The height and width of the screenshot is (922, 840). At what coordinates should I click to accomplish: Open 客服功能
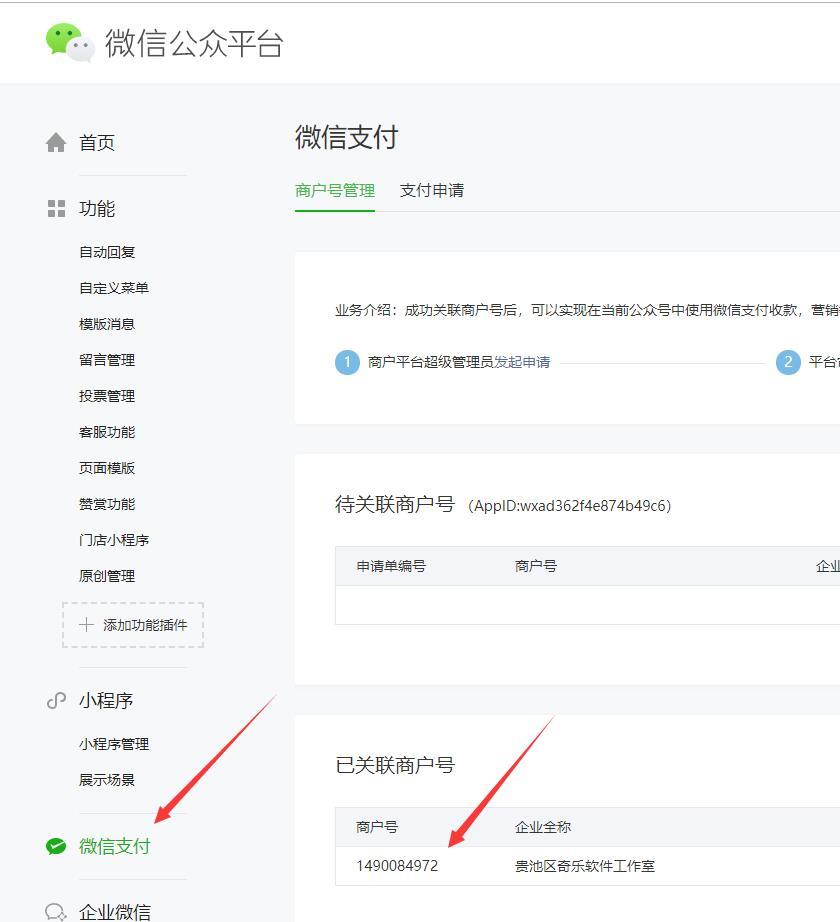(107, 432)
